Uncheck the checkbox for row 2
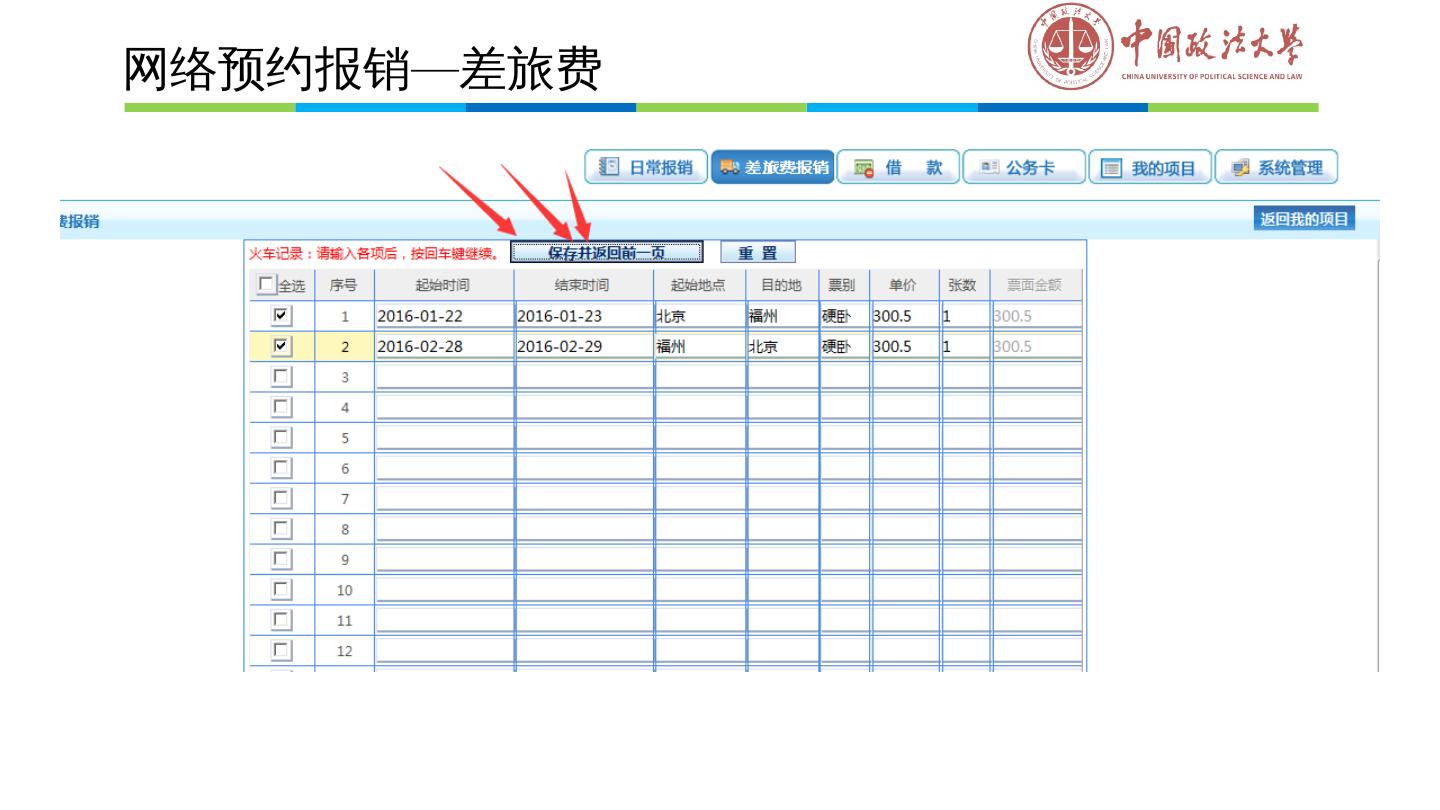The width and height of the screenshot is (1440, 810). tap(281, 346)
